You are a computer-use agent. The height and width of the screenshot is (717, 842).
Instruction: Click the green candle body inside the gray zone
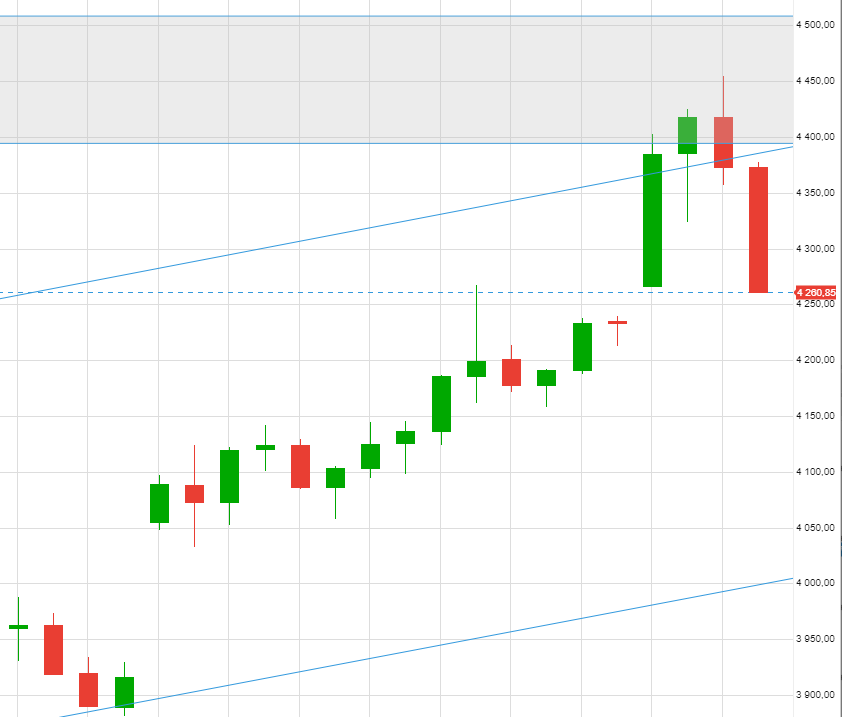tap(687, 135)
